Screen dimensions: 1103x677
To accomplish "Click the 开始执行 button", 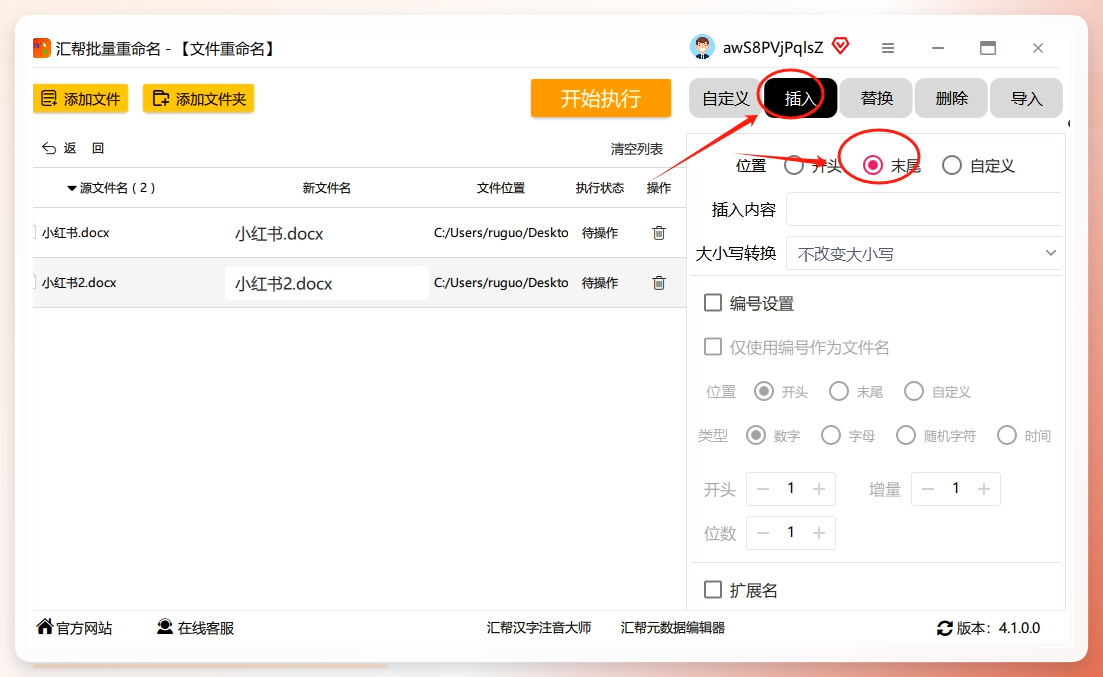I will click(x=601, y=98).
